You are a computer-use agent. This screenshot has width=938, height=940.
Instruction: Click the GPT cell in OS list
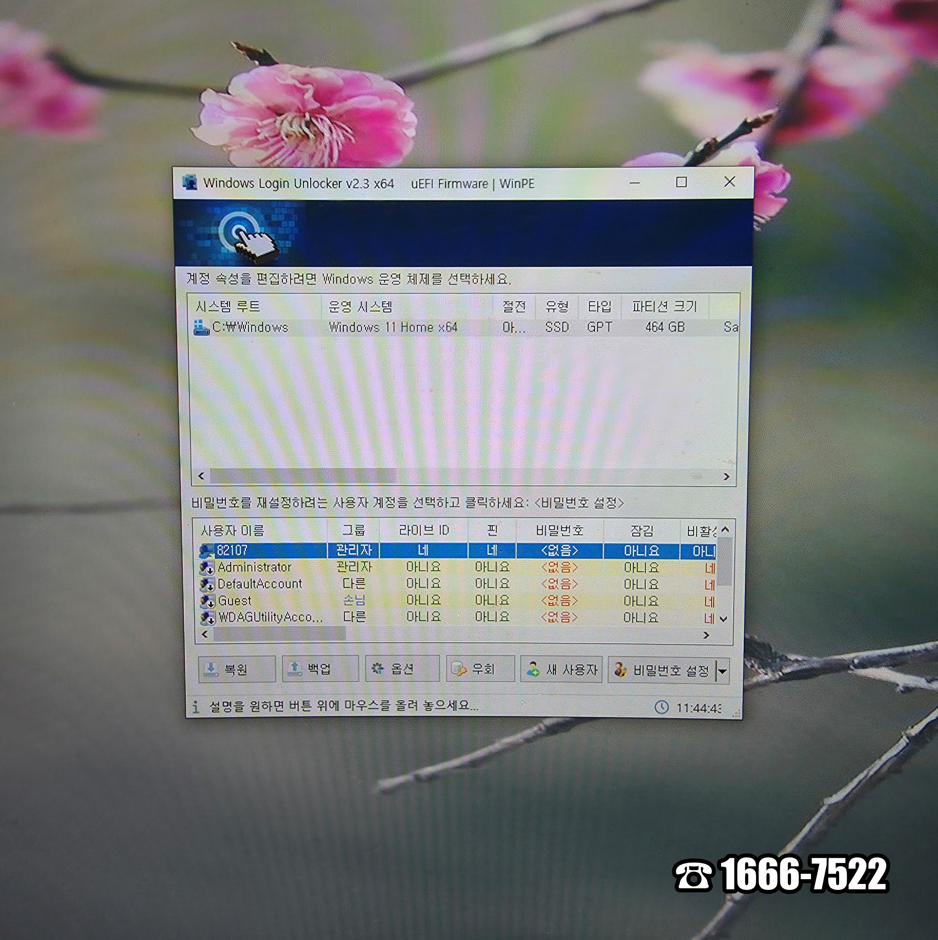tap(599, 327)
